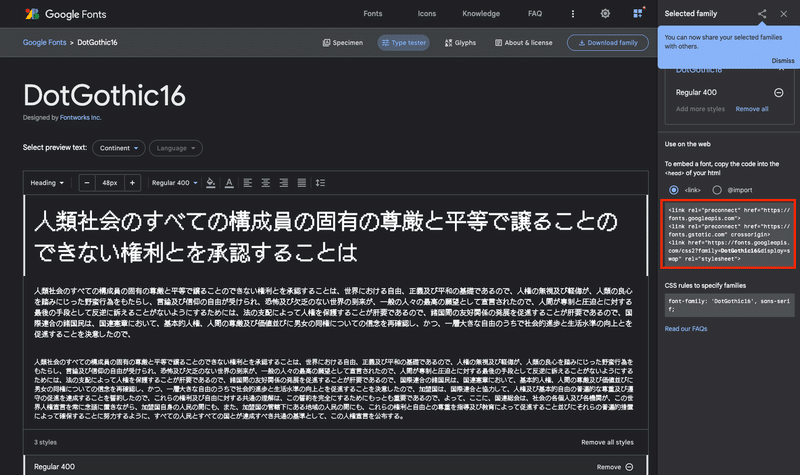800x475 pixels.
Task: Open the Regular 400 weight dropdown
Action: coord(174,183)
